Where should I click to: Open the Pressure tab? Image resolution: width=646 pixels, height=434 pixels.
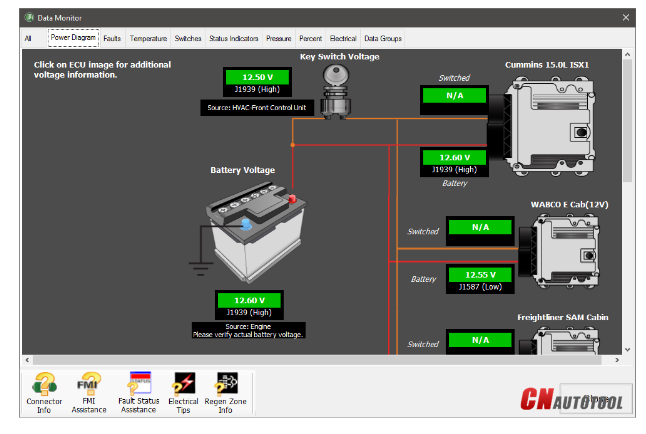[279, 38]
